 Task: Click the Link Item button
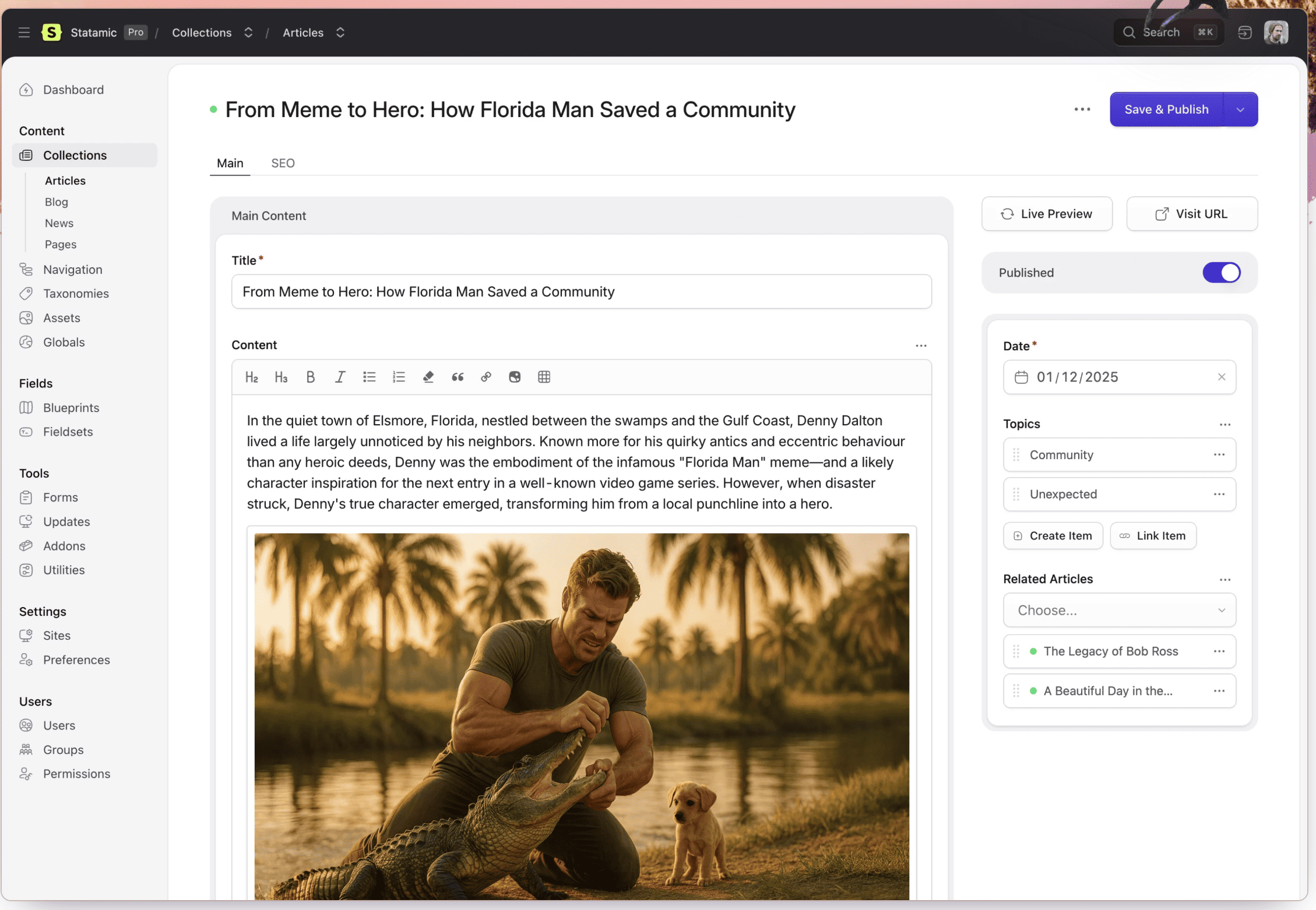1153,535
